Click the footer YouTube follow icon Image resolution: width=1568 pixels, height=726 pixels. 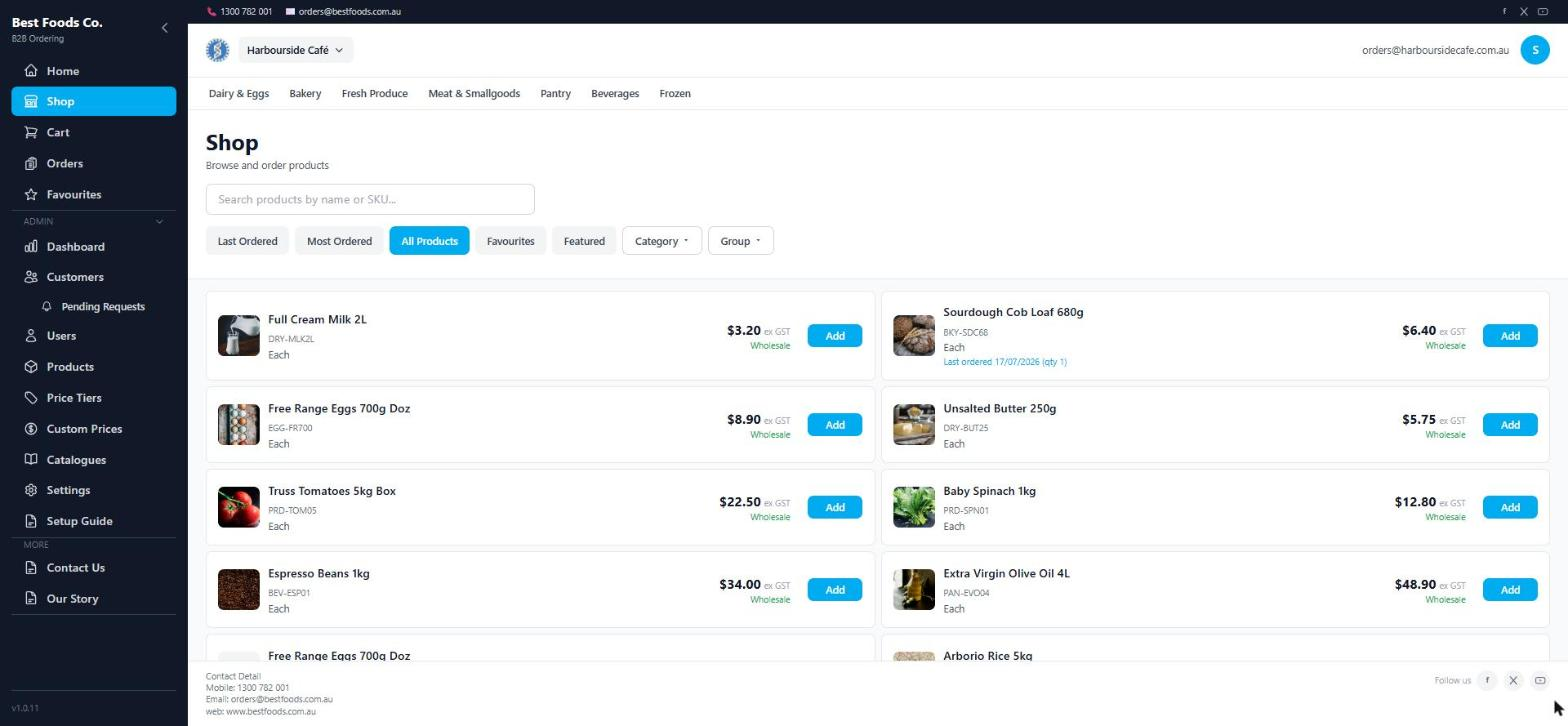point(1540,680)
